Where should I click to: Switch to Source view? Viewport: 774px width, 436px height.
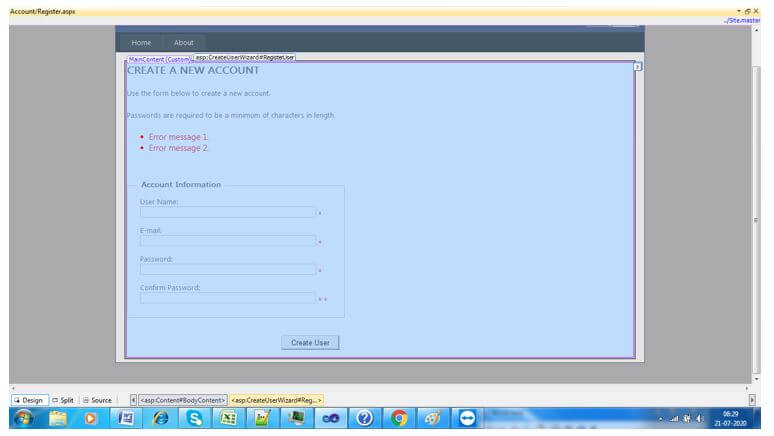(x=97, y=400)
